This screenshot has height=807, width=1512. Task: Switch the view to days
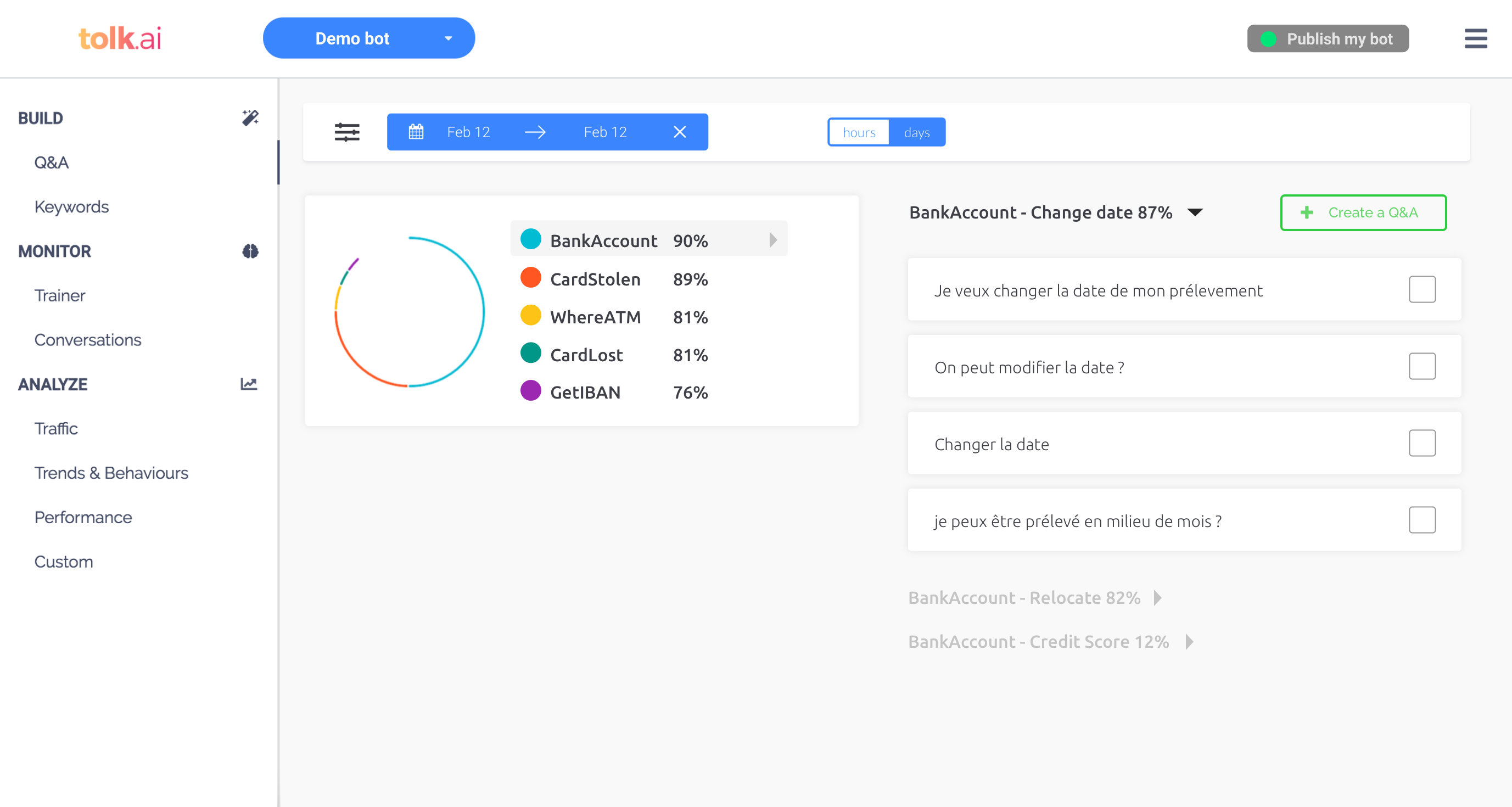(x=916, y=132)
